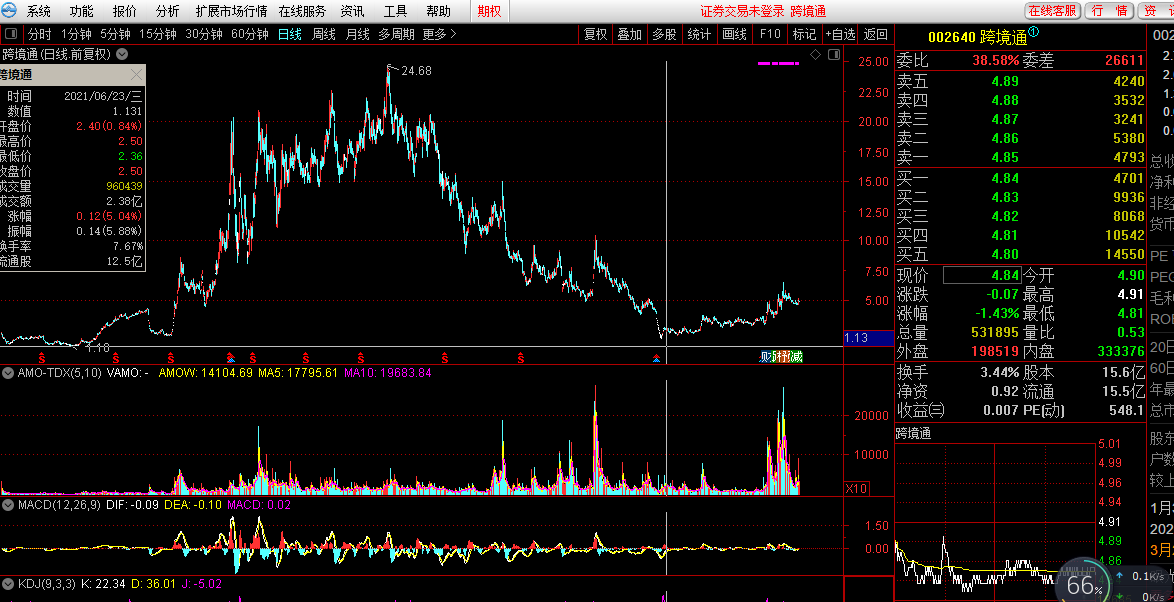This screenshot has height=602, width=1174.
Task: Click the 在线客服 button
Action: click(1053, 11)
